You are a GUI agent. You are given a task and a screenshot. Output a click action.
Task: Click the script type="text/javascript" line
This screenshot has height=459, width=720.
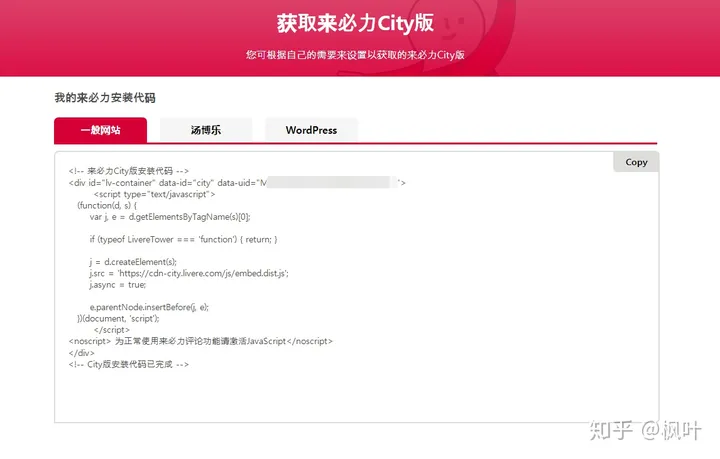[x=154, y=194]
